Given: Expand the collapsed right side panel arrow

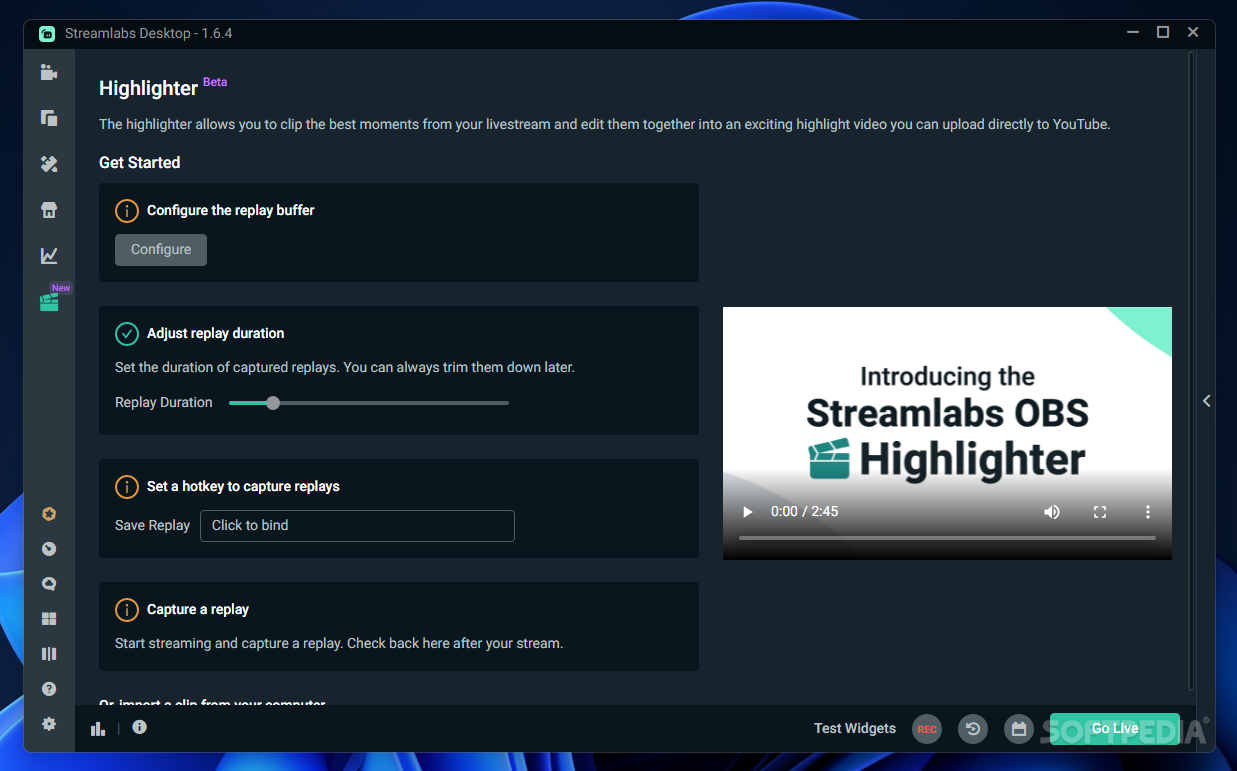Looking at the screenshot, I should (1206, 401).
